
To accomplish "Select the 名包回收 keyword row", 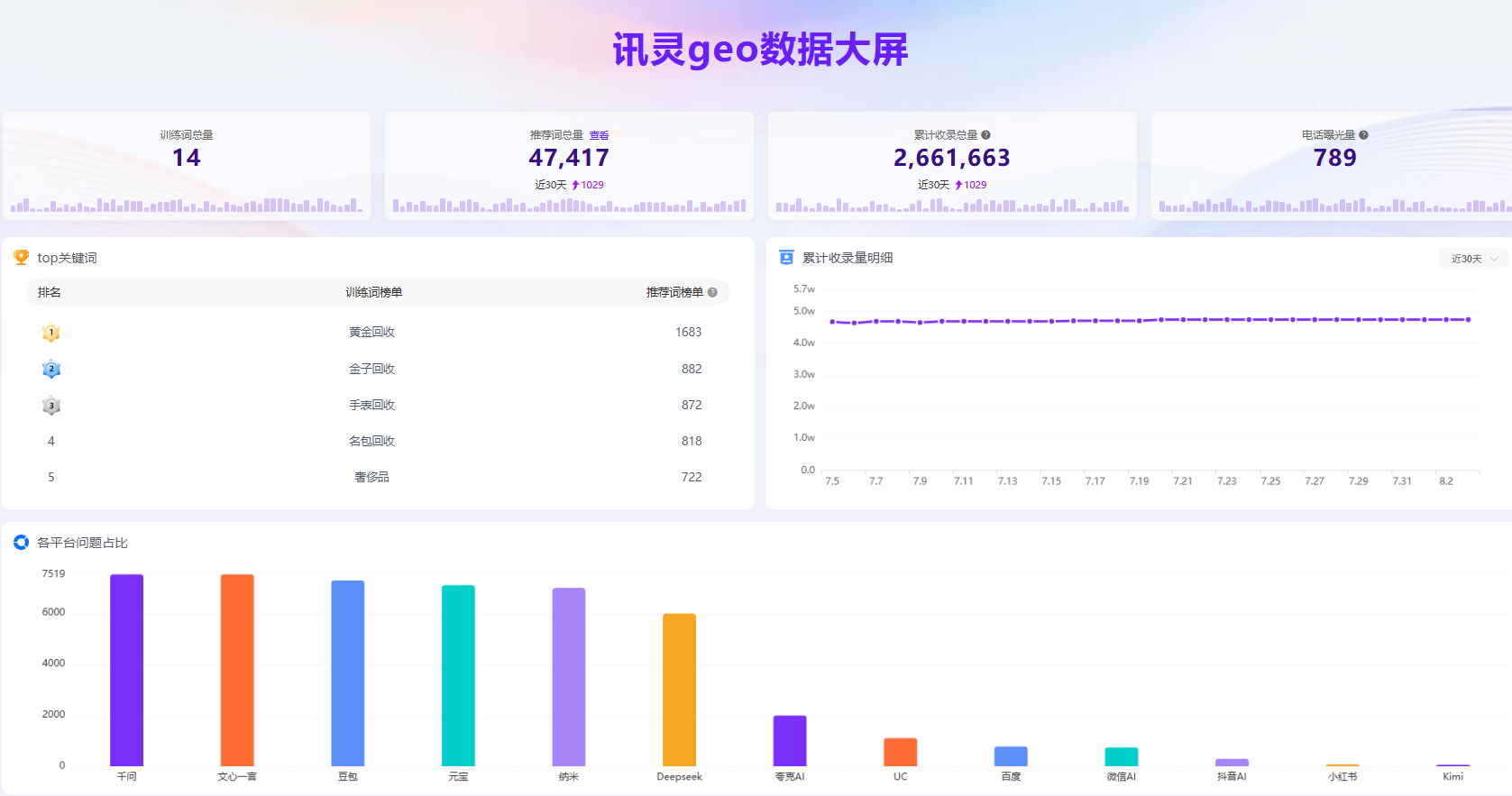I will click(x=378, y=441).
